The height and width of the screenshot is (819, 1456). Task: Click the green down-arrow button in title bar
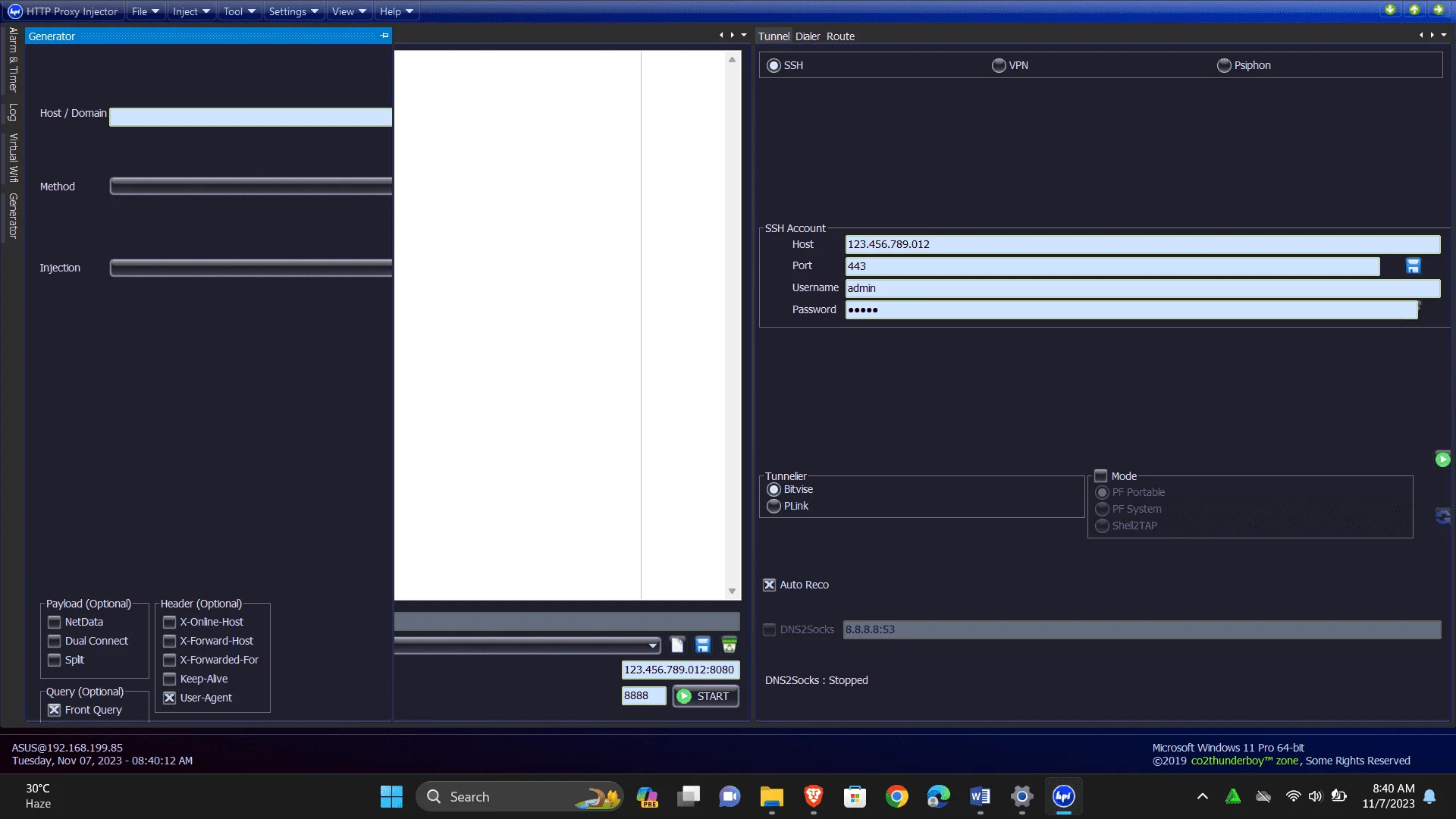click(x=1390, y=10)
